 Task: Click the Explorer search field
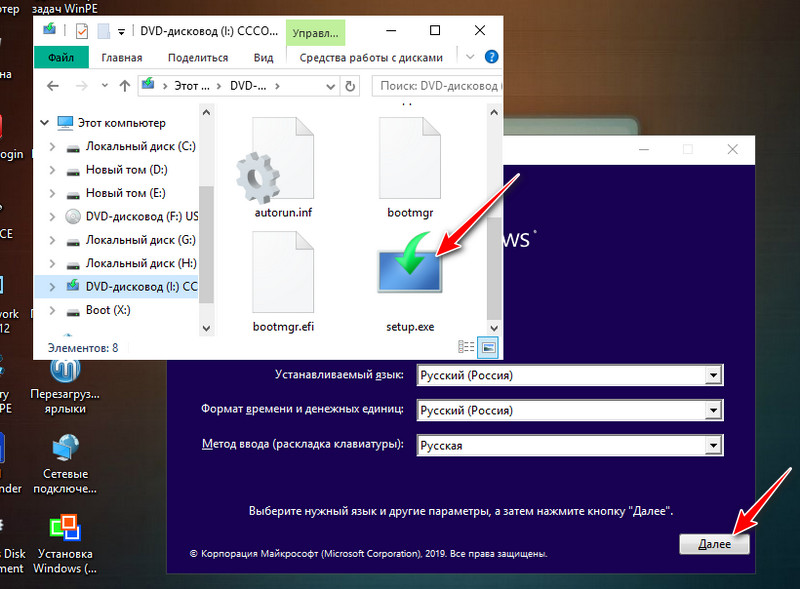[x=438, y=86]
